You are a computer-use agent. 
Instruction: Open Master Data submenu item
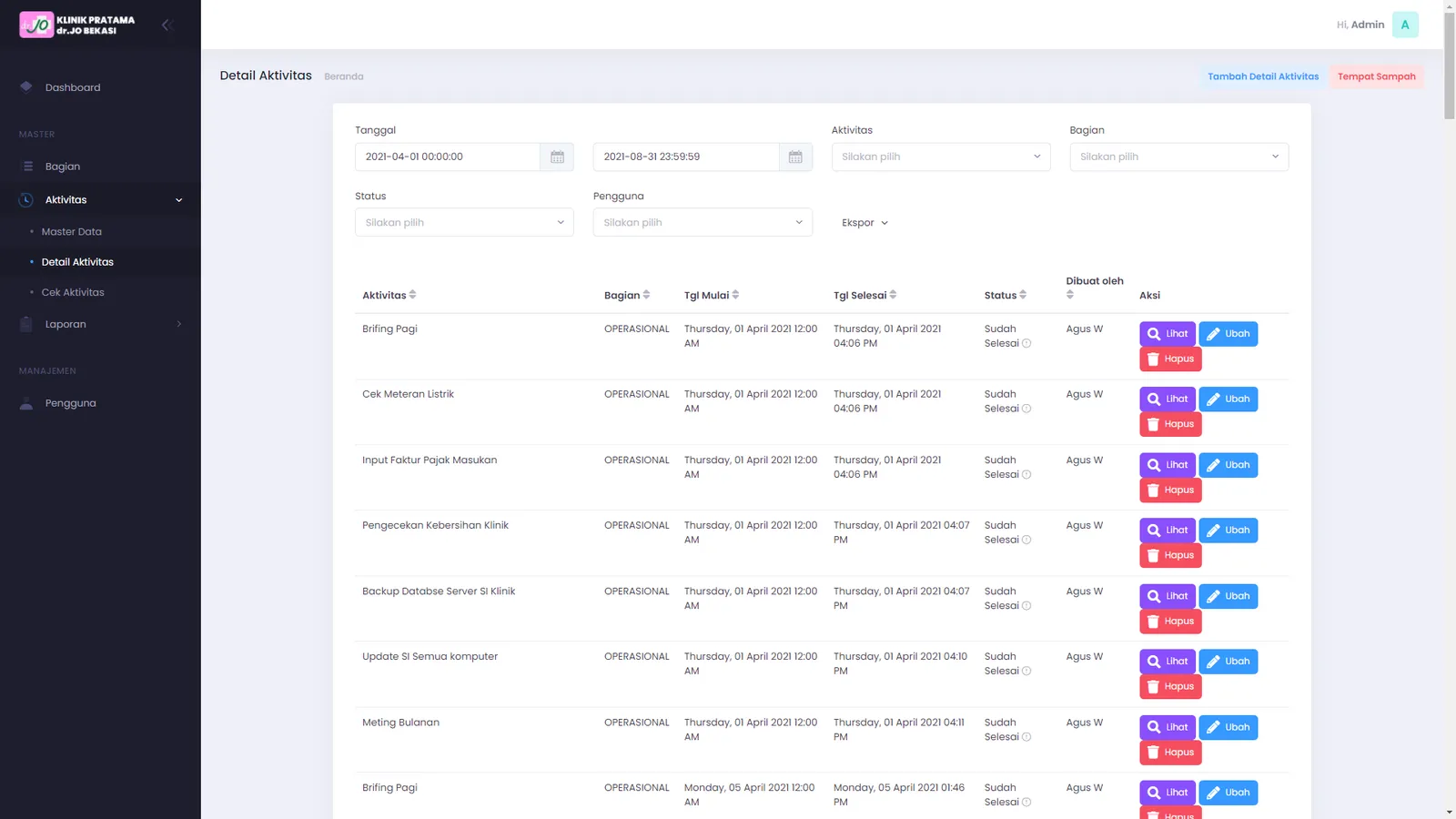72,232
